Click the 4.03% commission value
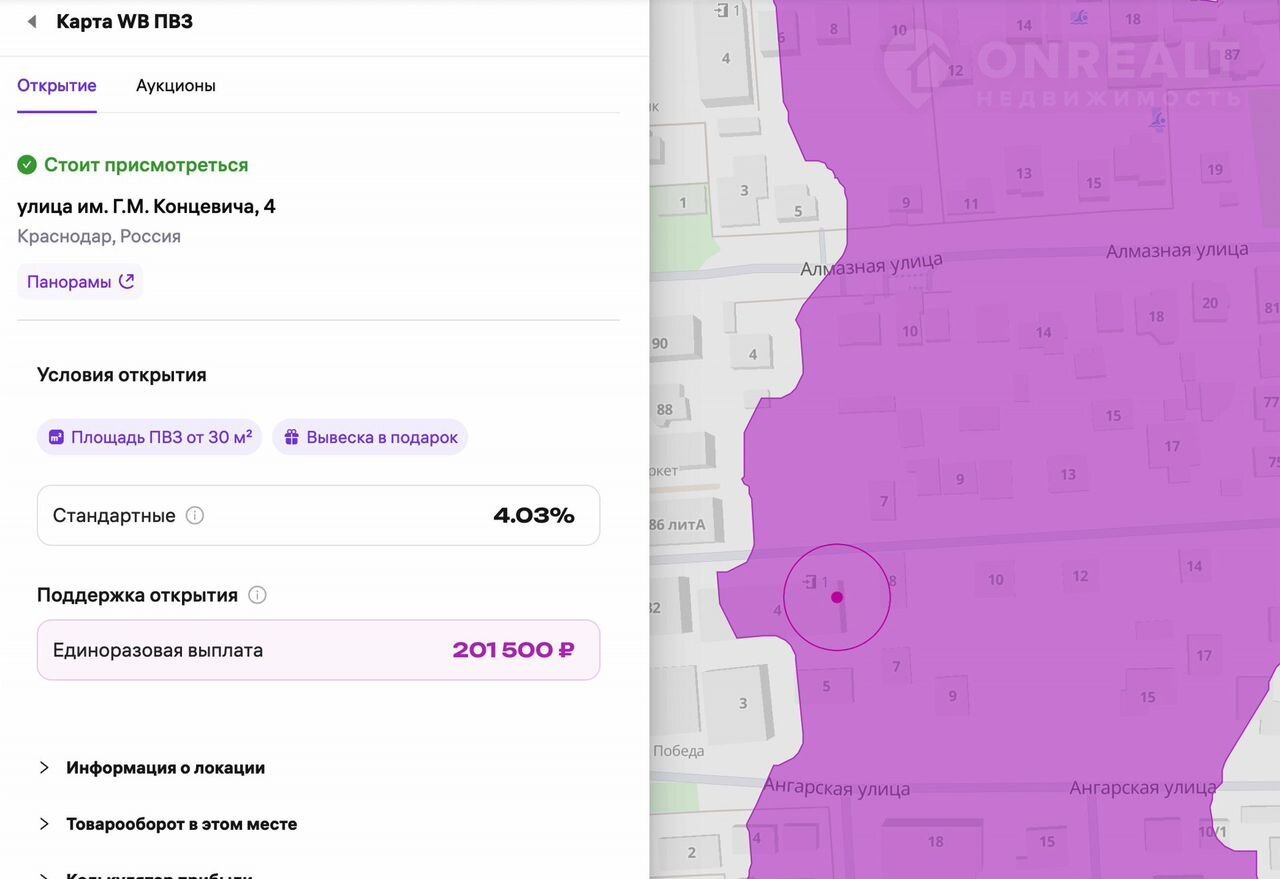Image resolution: width=1280 pixels, height=879 pixels. pos(533,516)
